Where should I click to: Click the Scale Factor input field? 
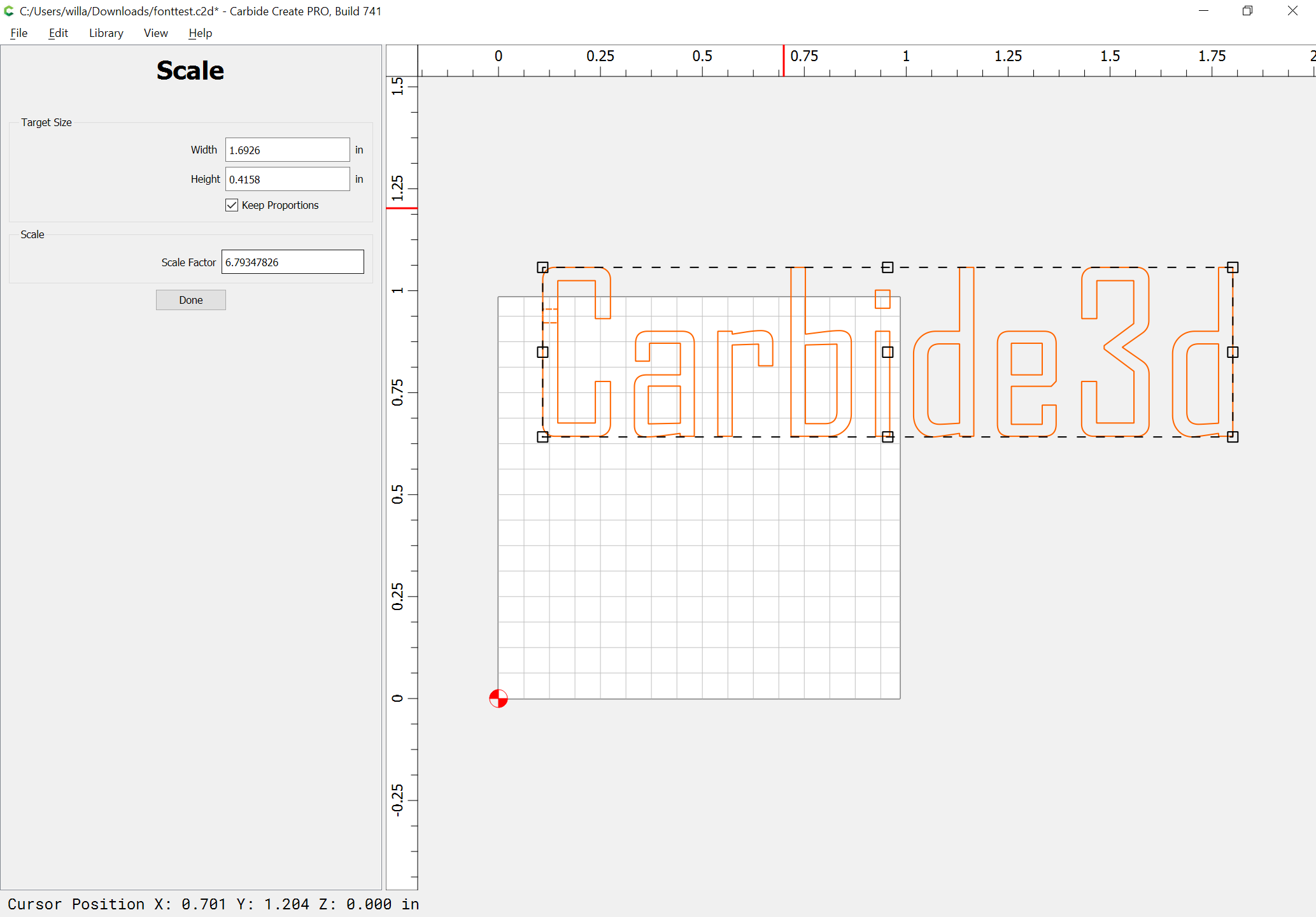[x=293, y=262]
